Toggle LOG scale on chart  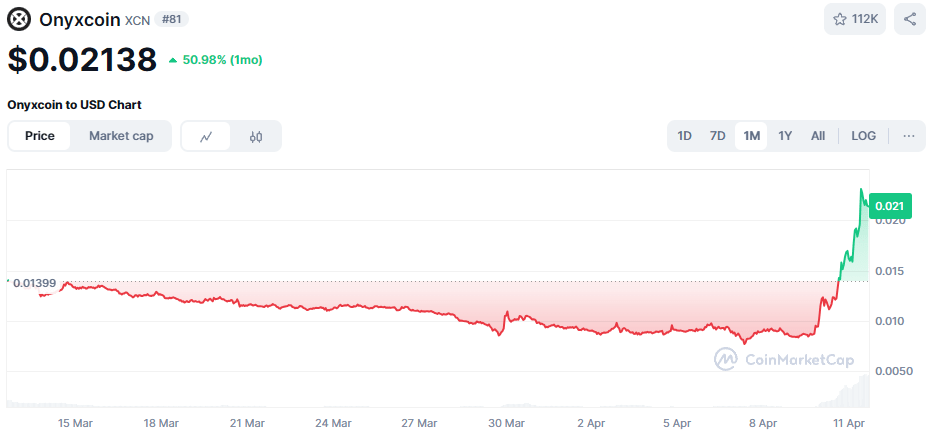pyautogui.click(x=863, y=136)
